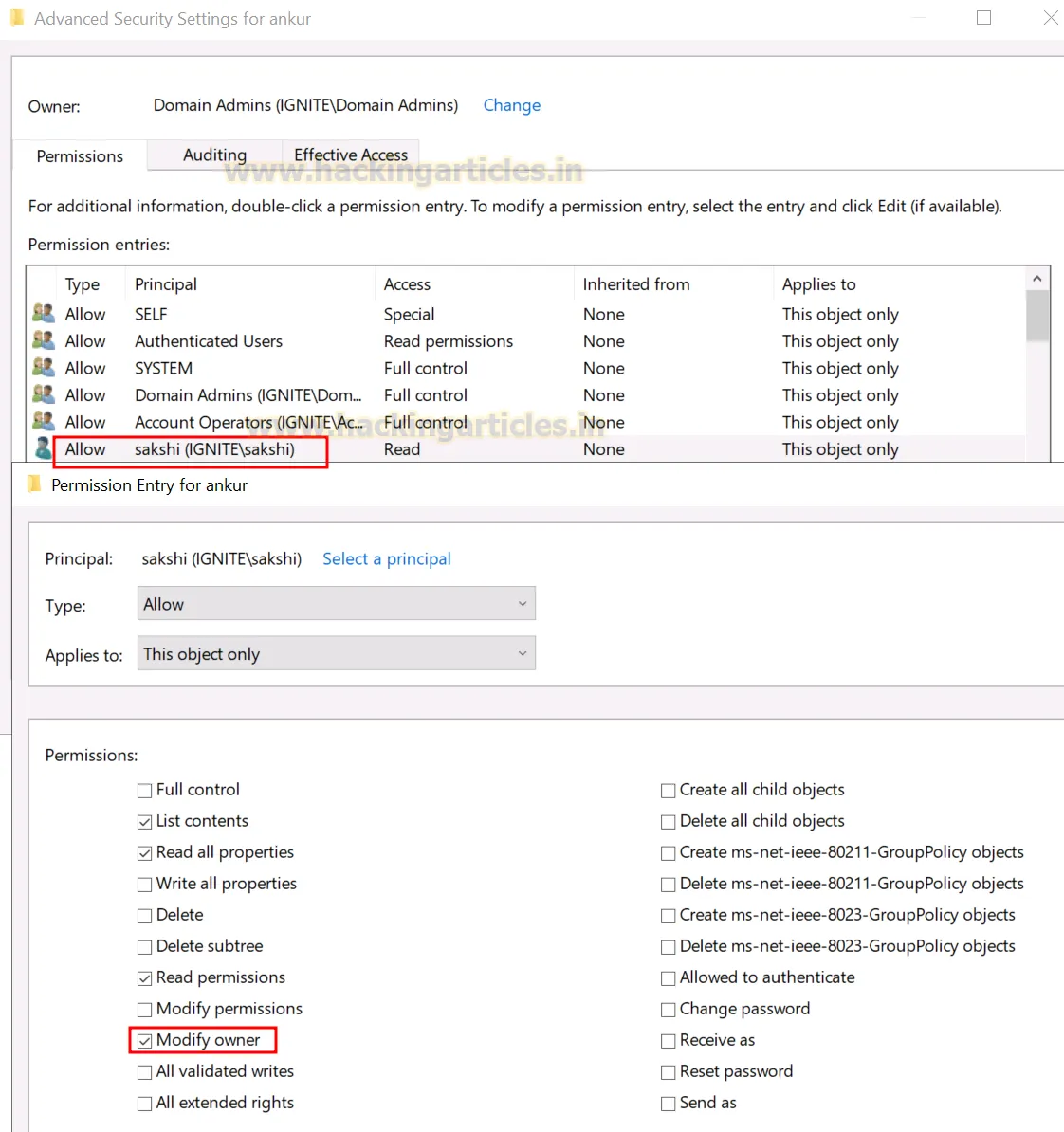Click the Change owner link

coord(511,105)
